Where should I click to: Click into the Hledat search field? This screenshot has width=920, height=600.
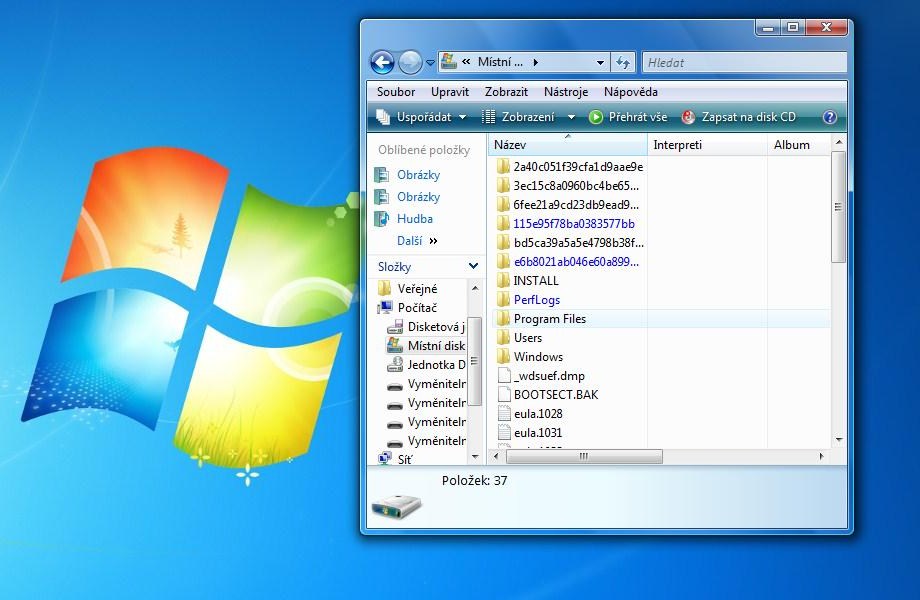(744, 62)
